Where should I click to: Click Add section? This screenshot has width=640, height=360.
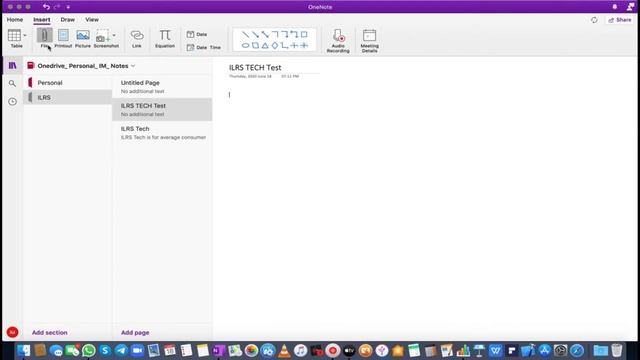point(50,333)
